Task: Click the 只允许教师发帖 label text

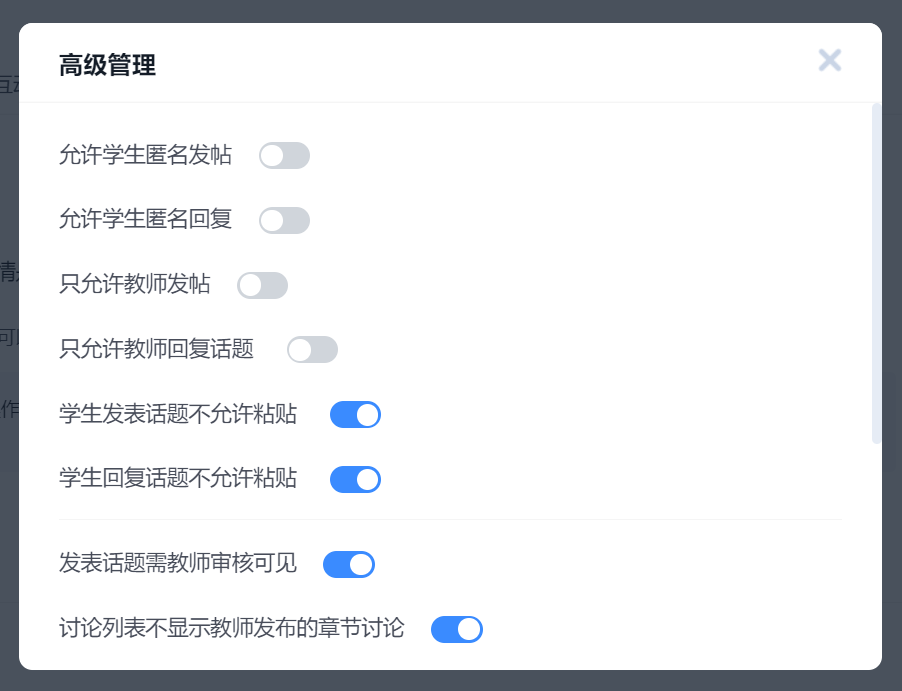Action: click(135, 285)
